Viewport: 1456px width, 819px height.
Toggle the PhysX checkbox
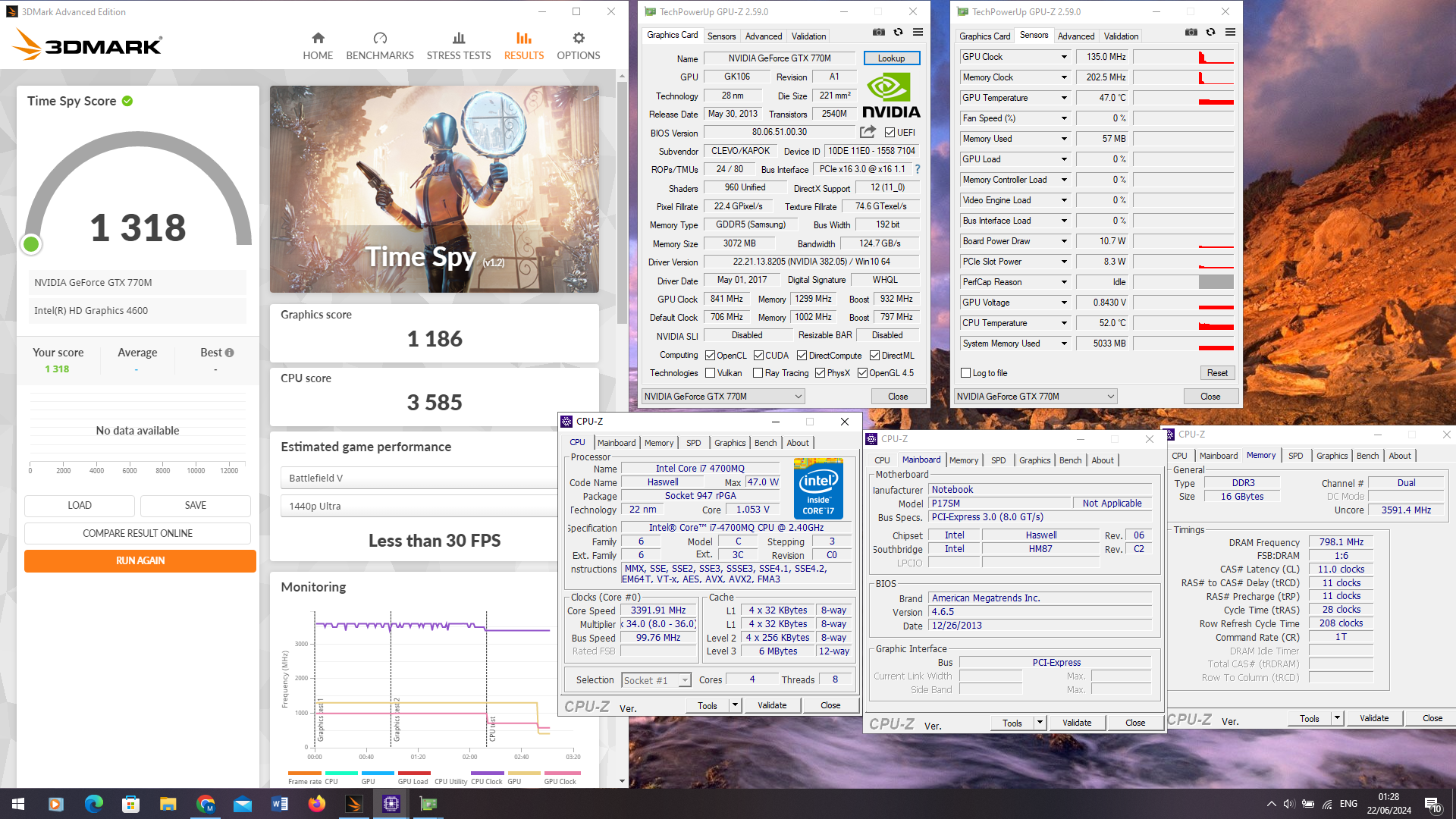pos(820,373)
